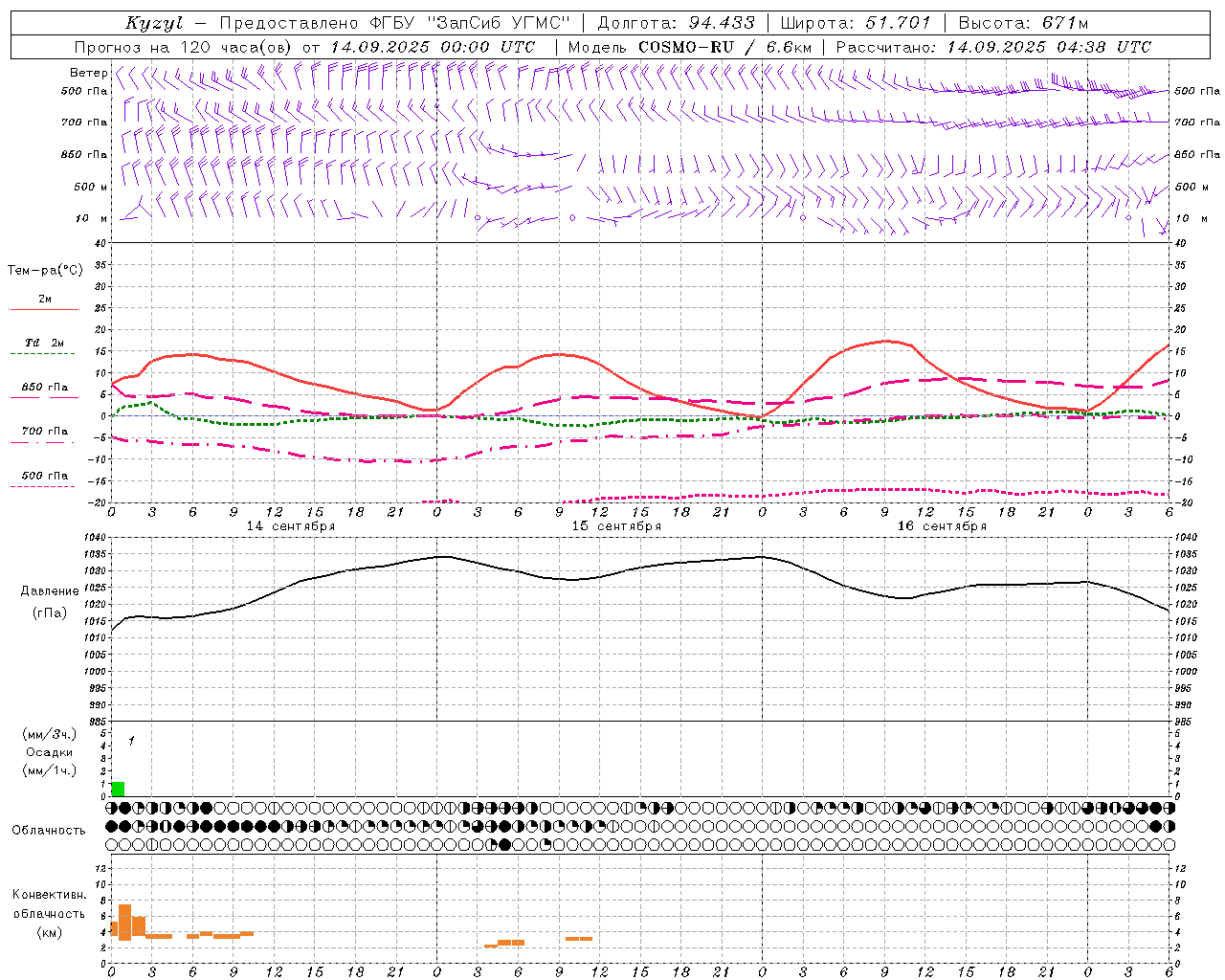Image resolution: width=1225 pixels, height=980 pixels.
Task: Click the Высота: 671м value
Action: 1023,23
